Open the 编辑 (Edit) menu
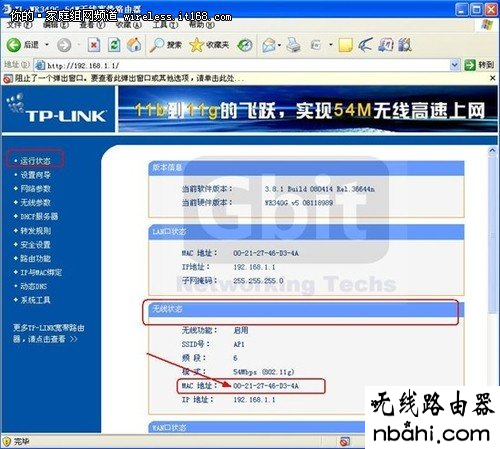Screen dimensions: 500x449 point(56,24)
